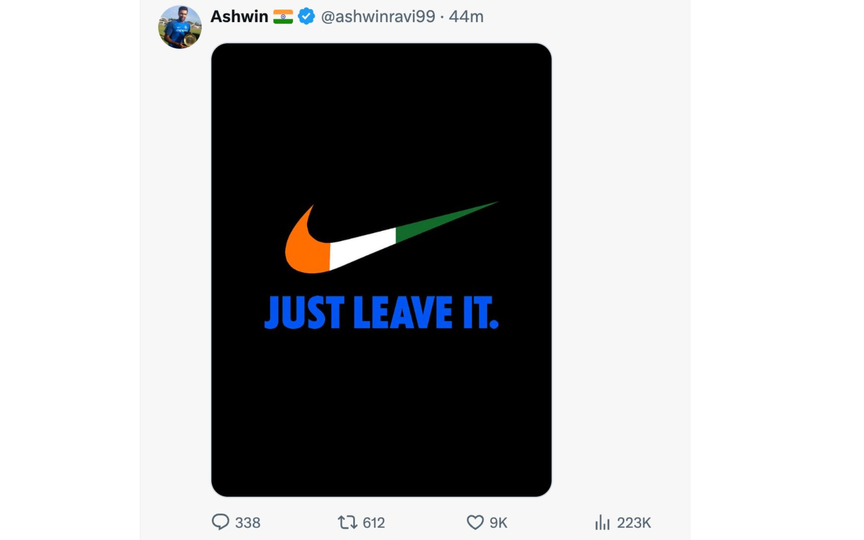This screenshot has height=540, width=864.
Task: Click the reply speech-bubble icon
Action: [221, 522]
